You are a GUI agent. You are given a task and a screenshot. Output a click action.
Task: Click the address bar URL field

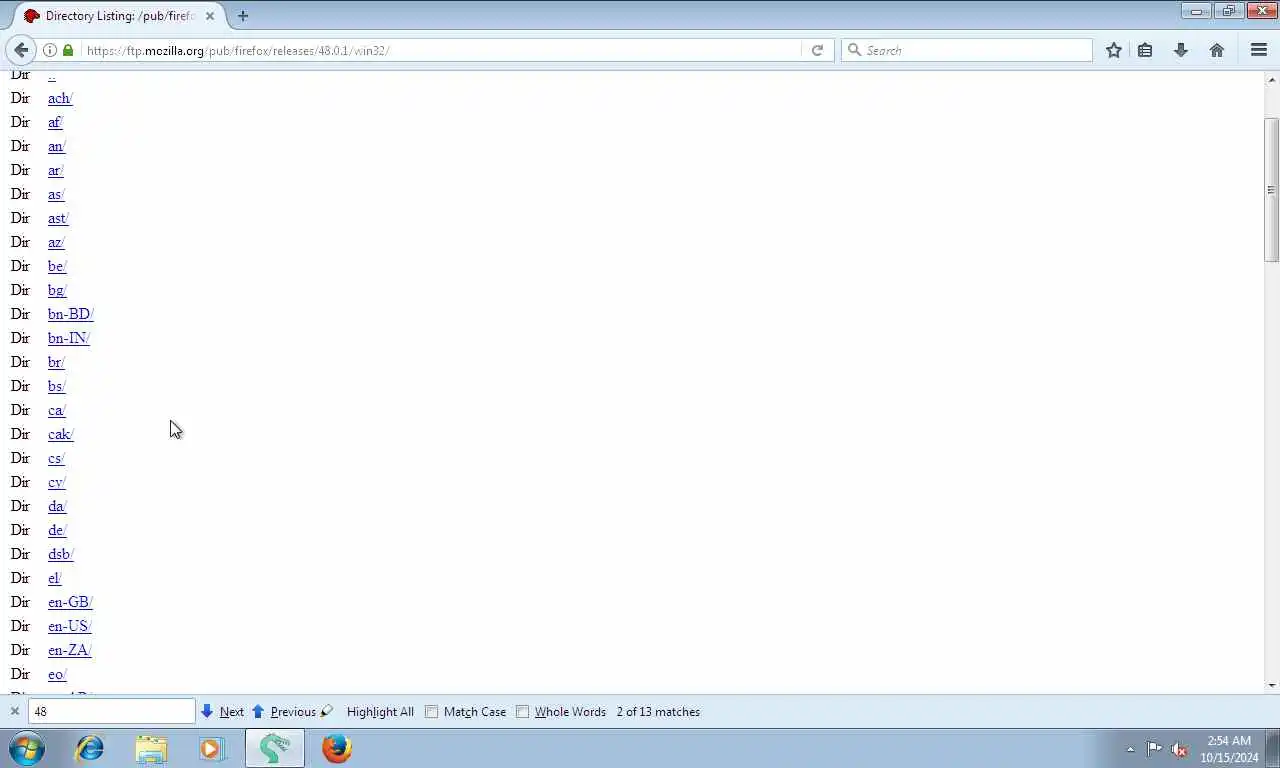tap(440, 50)
